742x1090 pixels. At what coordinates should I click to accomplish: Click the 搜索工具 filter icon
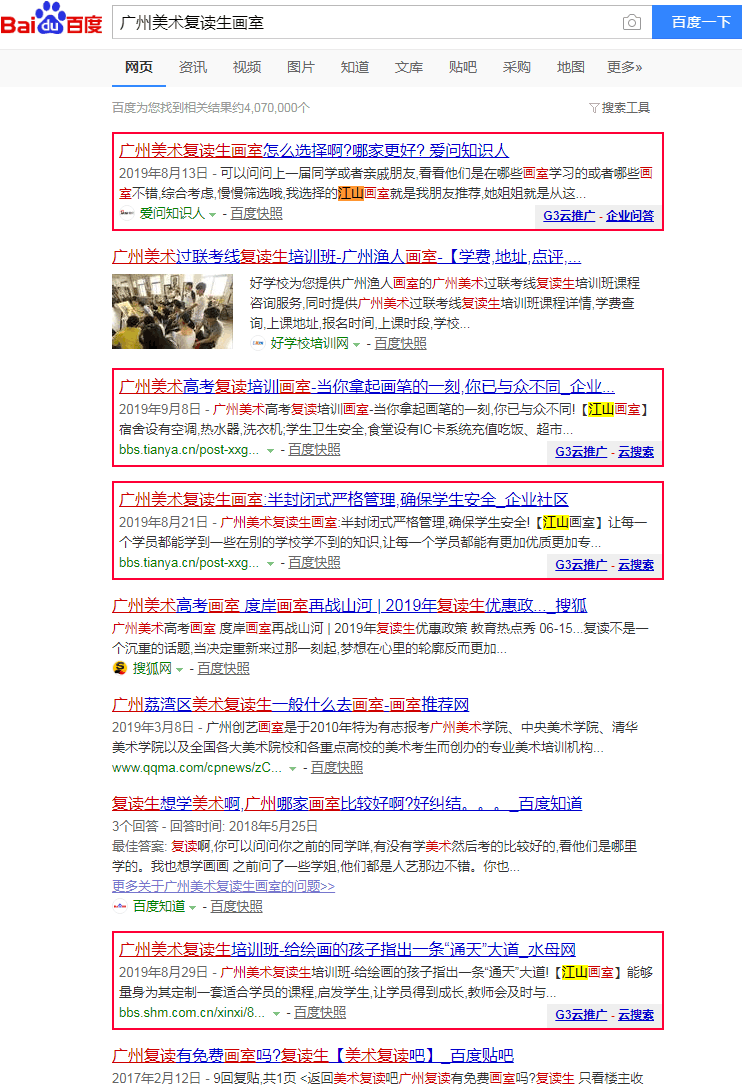(x=594, y=108)
